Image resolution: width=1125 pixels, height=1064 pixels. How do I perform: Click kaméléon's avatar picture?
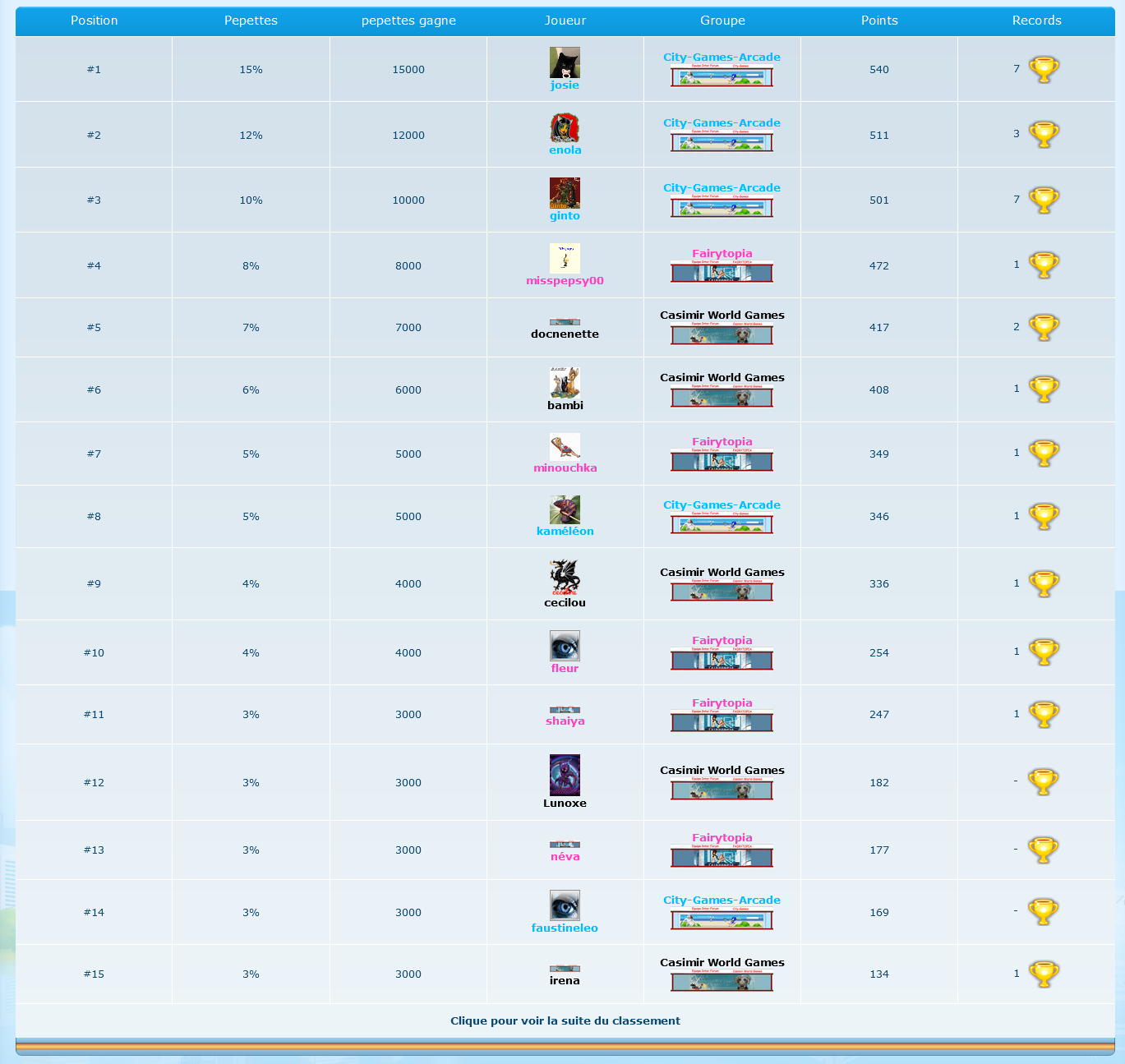tap(565, 509)
